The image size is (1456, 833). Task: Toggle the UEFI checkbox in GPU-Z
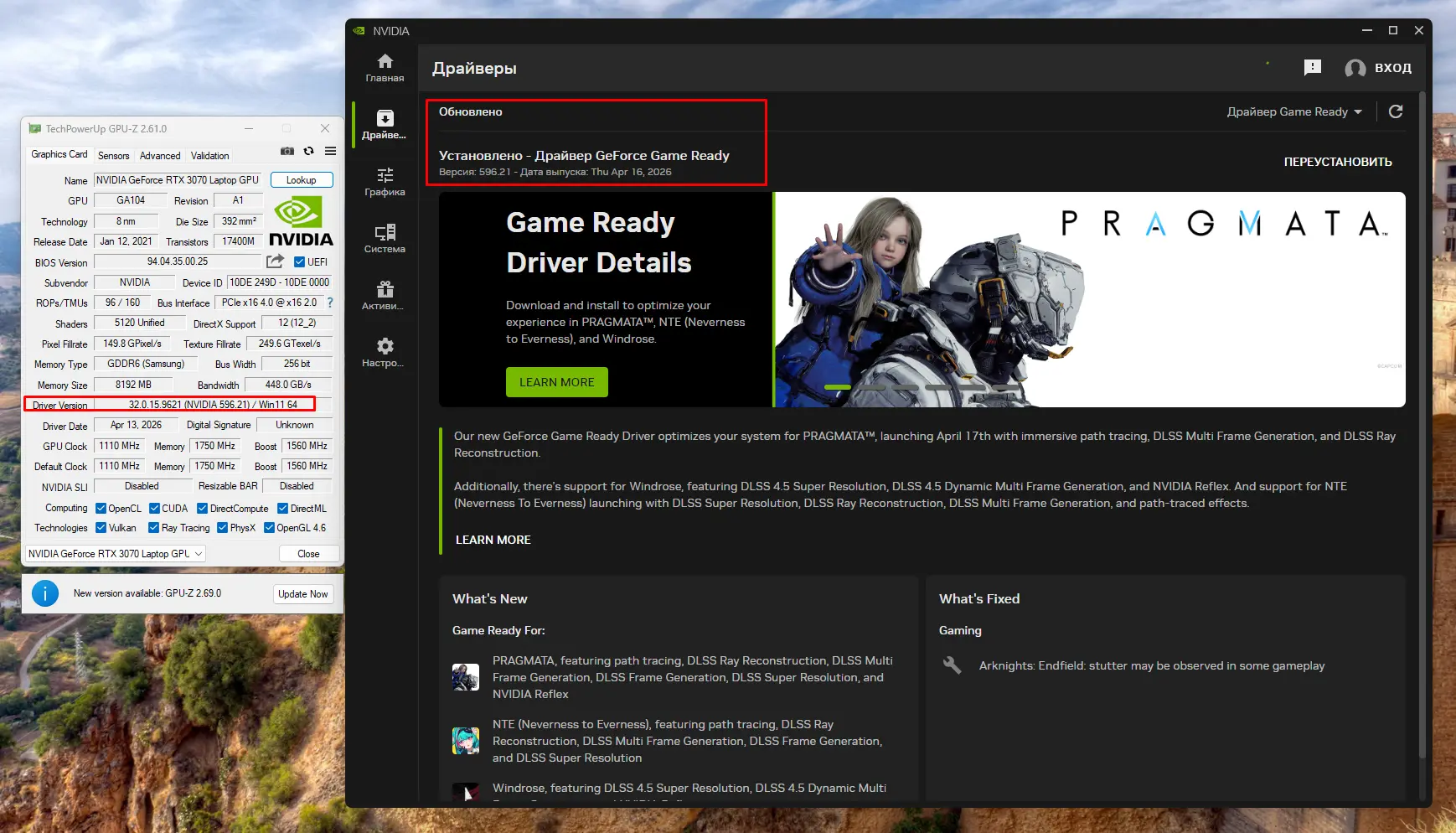299,262
